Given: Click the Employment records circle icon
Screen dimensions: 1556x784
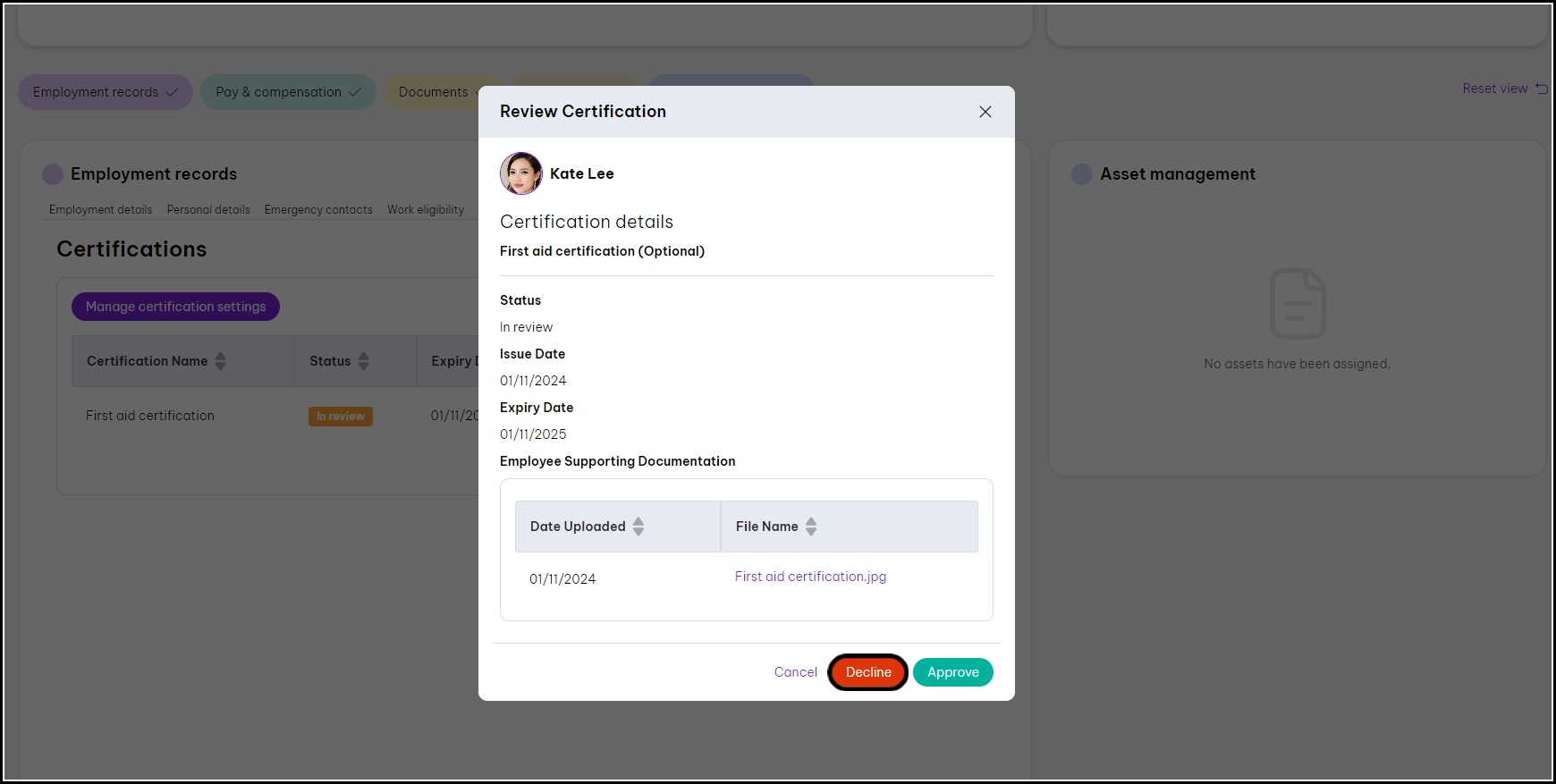Looking at the screenshot, I should point(53,174).
